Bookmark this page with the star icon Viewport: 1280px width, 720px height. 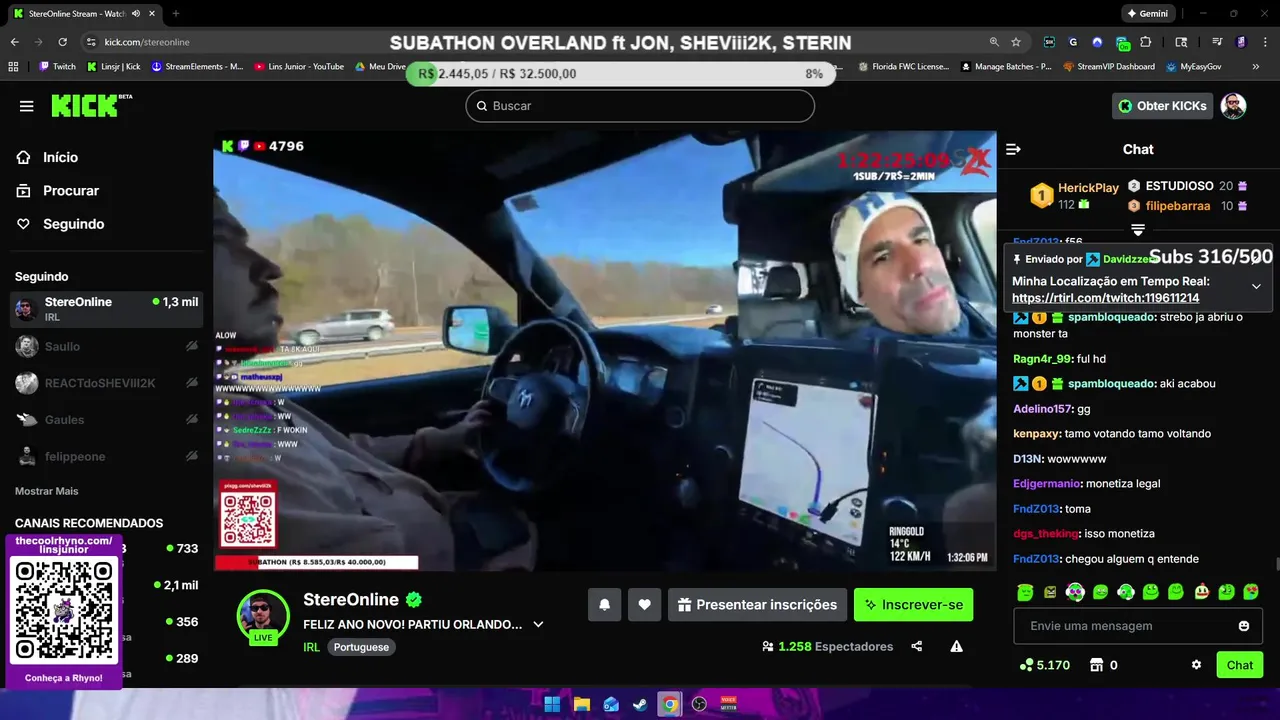tap(1016, 42)
